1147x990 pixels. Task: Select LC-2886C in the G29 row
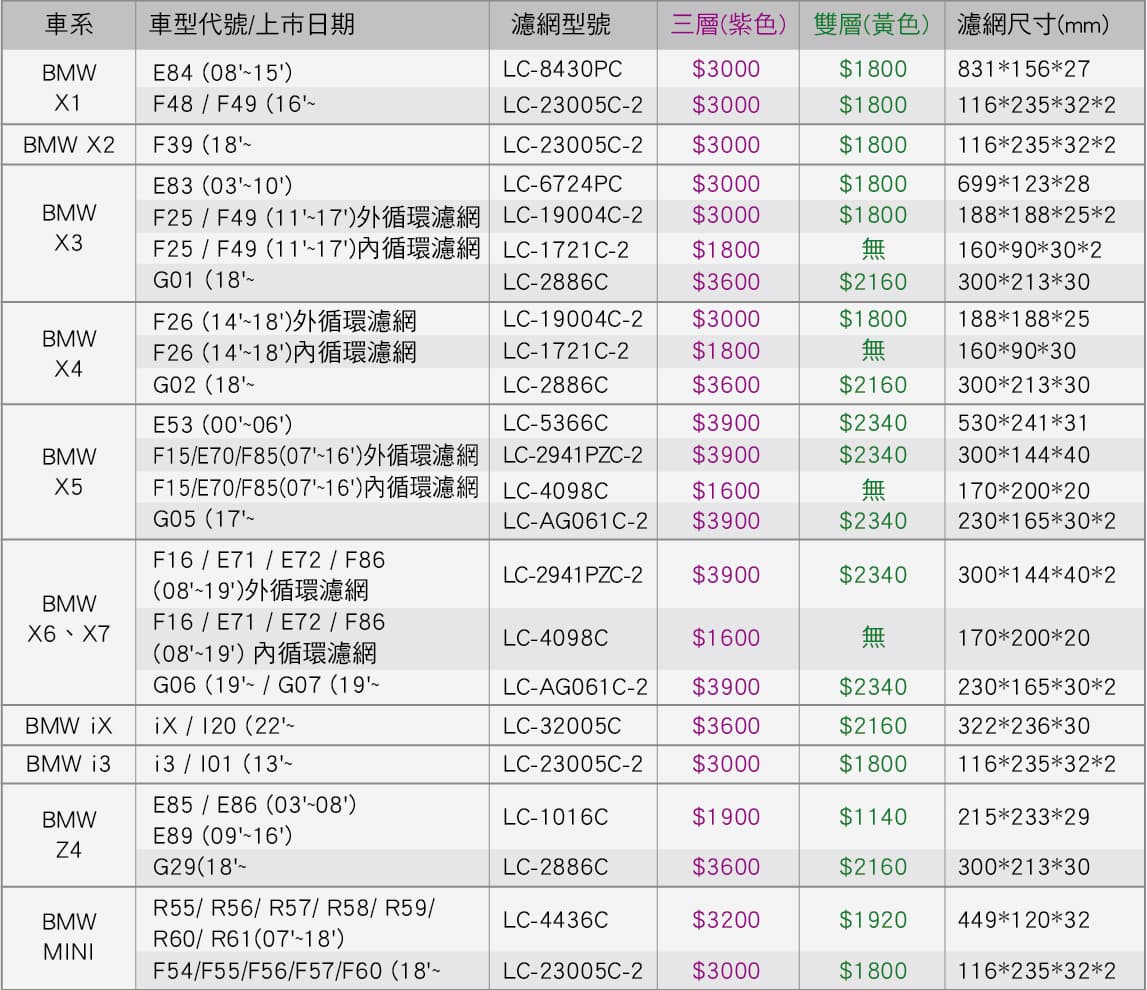coord(555,867)
